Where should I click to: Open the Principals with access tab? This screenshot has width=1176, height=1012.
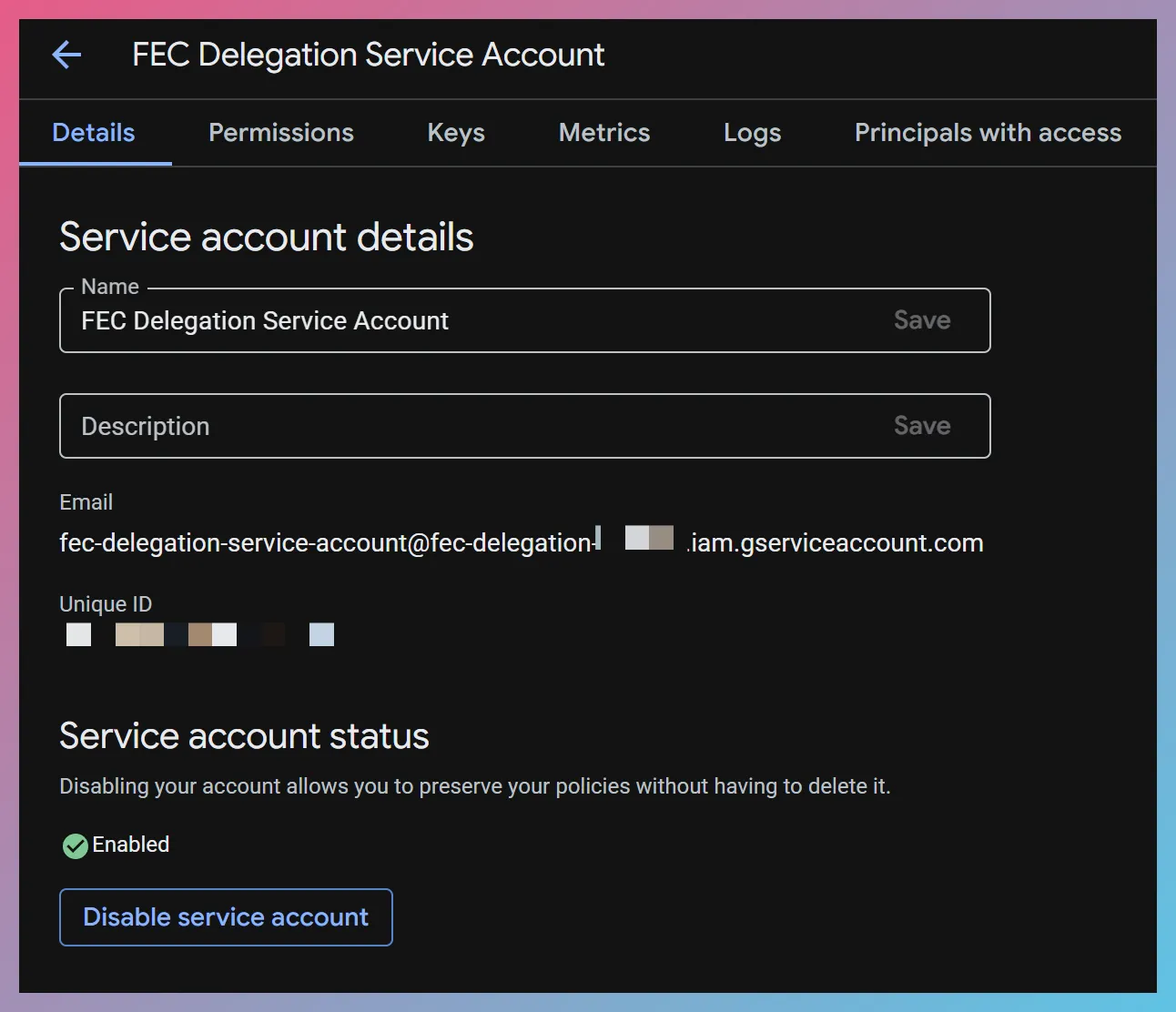(x=987, y=133)
